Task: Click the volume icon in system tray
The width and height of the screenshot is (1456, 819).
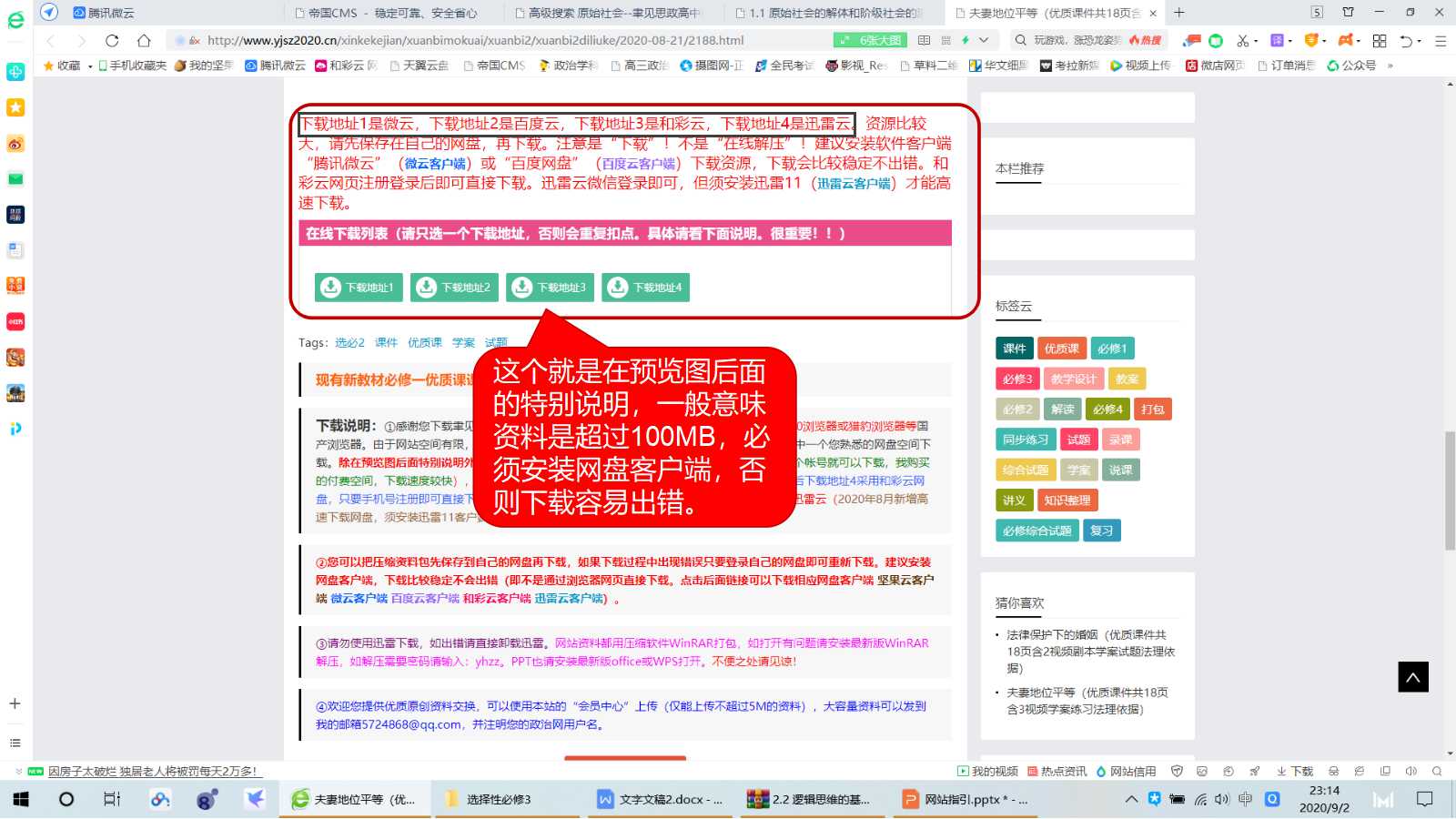Action: click(x=1222, y=799)
